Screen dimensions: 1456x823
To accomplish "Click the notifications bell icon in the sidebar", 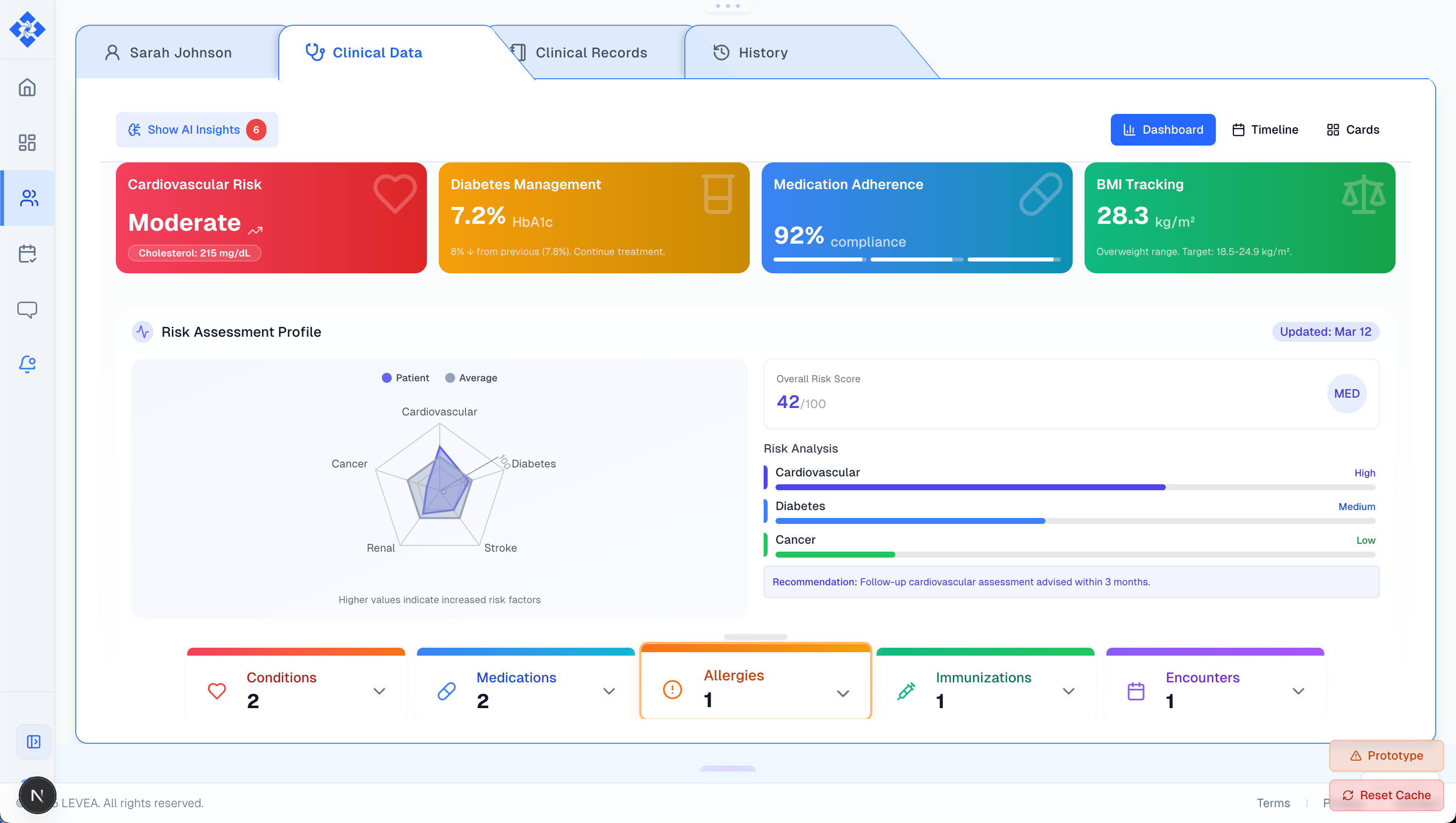I will point(27,364).
